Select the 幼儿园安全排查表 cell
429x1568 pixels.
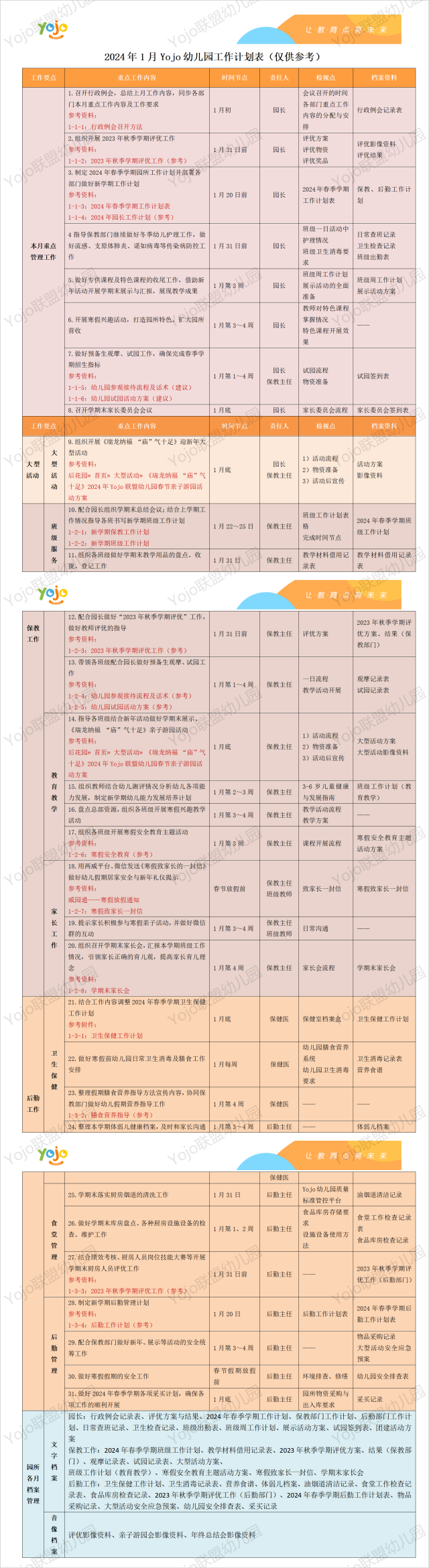point(383,1376)
